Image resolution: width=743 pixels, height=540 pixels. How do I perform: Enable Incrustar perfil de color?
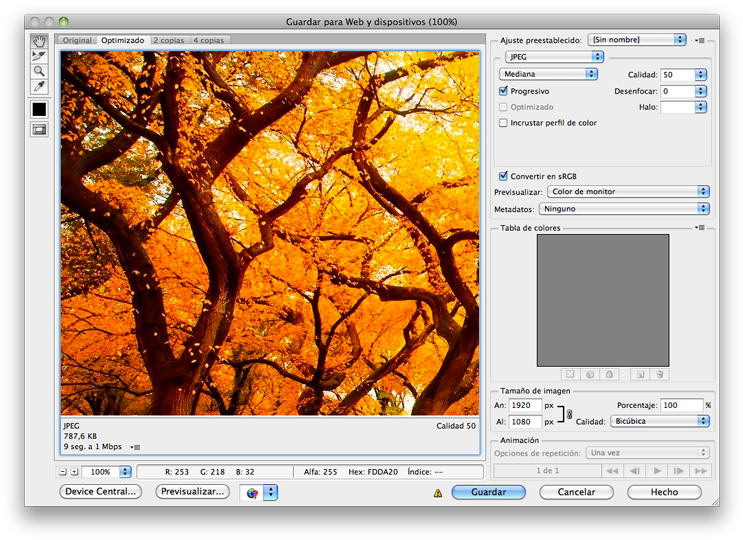504,123
